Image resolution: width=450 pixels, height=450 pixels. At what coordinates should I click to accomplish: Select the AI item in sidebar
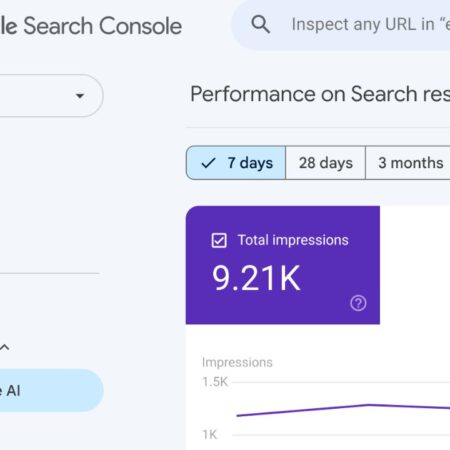tap(51, 390)
